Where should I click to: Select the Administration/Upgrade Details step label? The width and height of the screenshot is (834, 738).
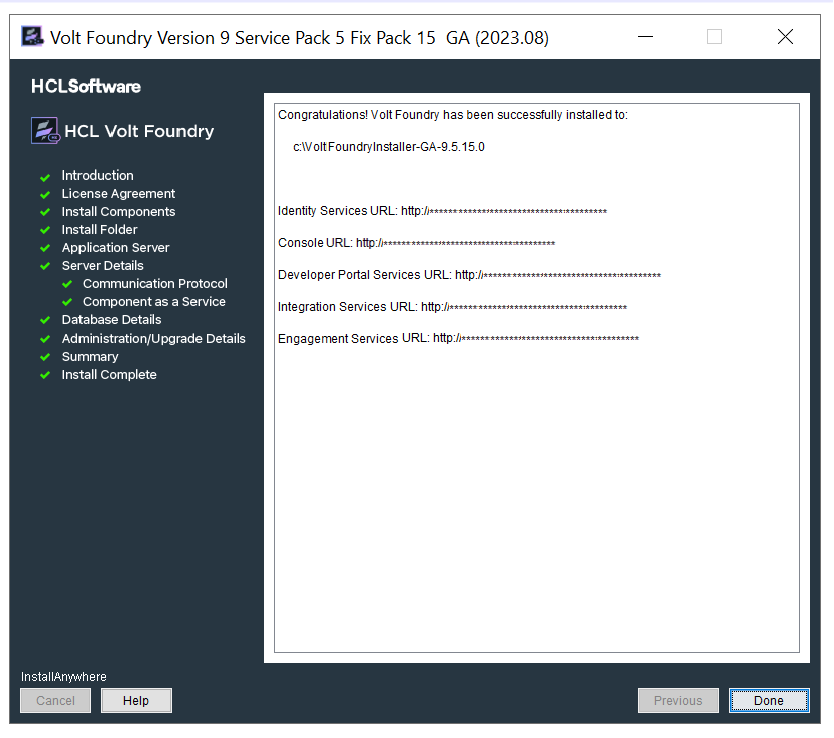tap(154, 339)
